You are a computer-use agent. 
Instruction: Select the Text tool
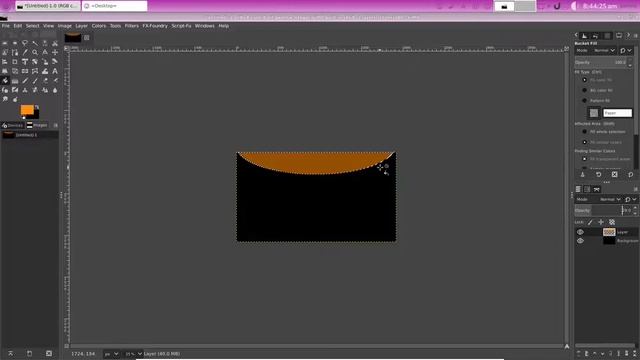55,71
